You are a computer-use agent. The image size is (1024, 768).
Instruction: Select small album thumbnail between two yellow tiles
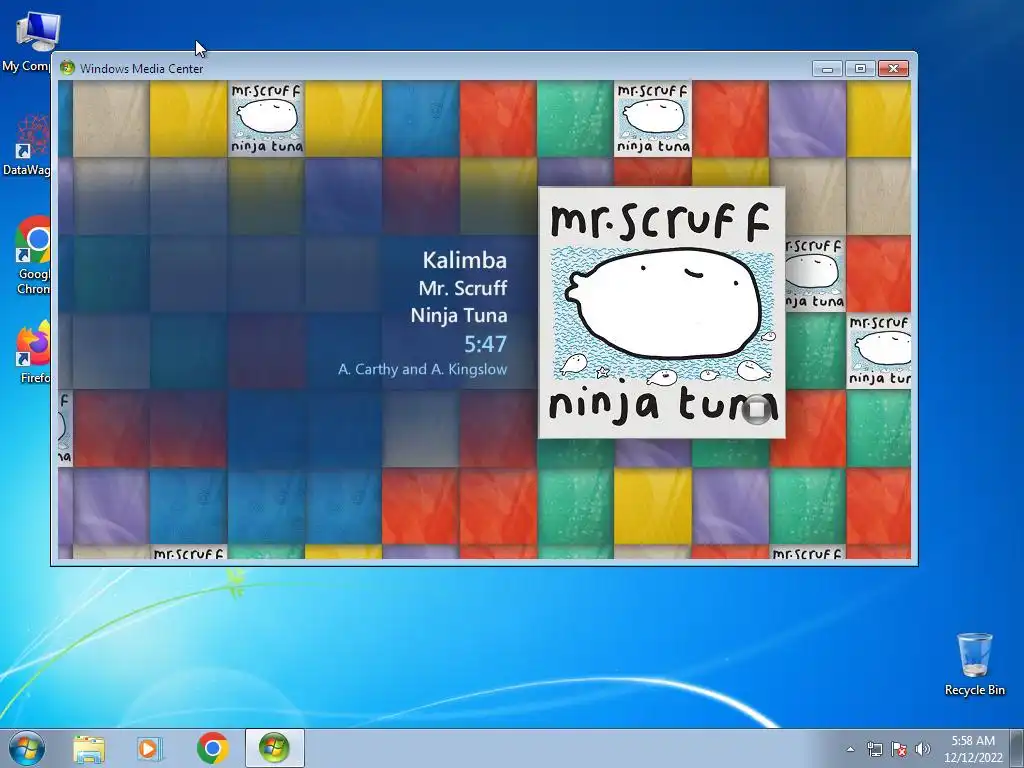266,119
